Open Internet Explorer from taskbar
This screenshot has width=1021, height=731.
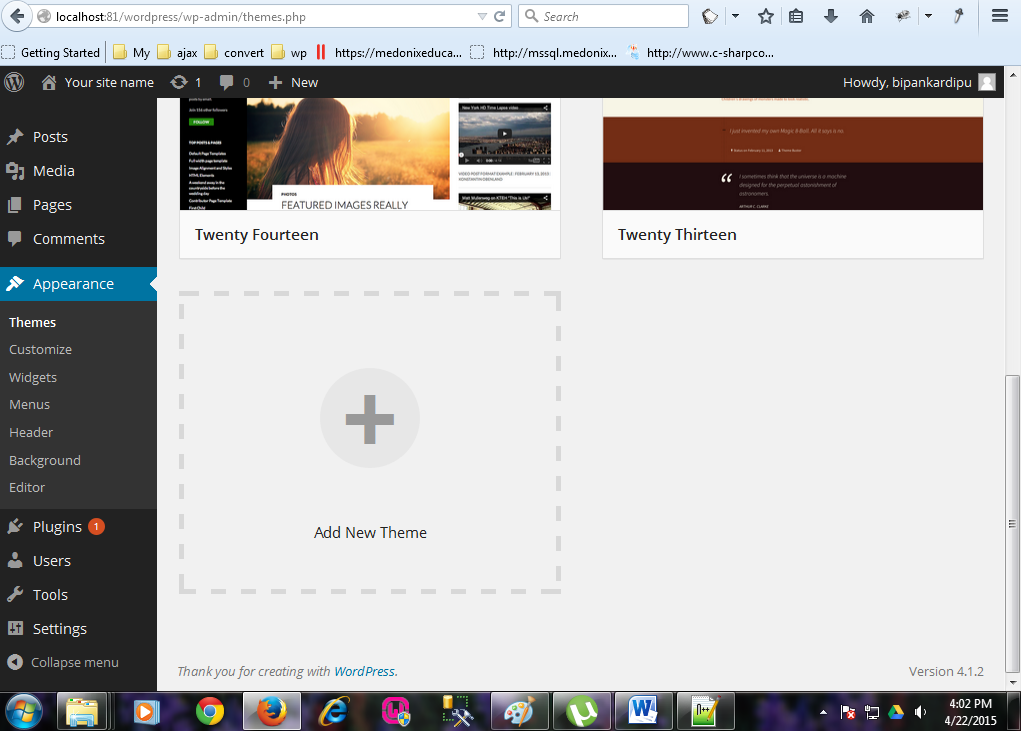pos(334,711)
